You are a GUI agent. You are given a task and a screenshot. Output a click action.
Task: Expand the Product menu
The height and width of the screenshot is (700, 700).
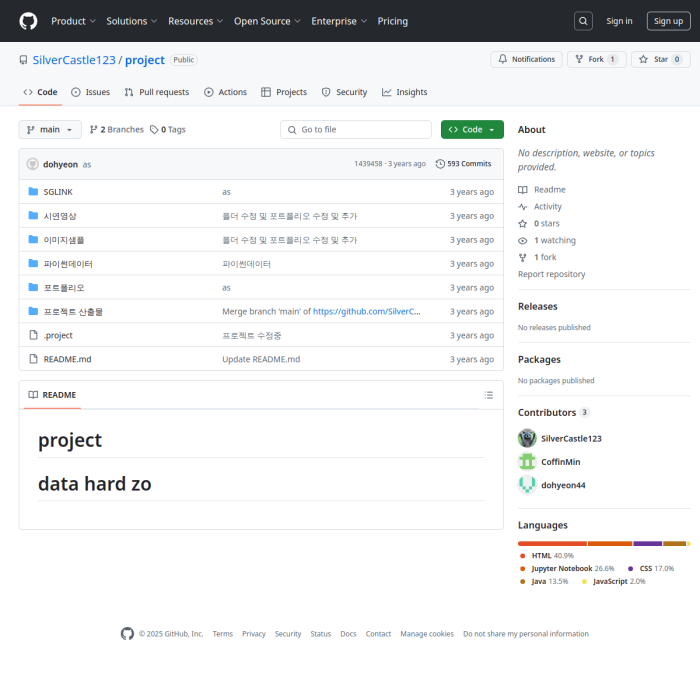click(73, 21)
